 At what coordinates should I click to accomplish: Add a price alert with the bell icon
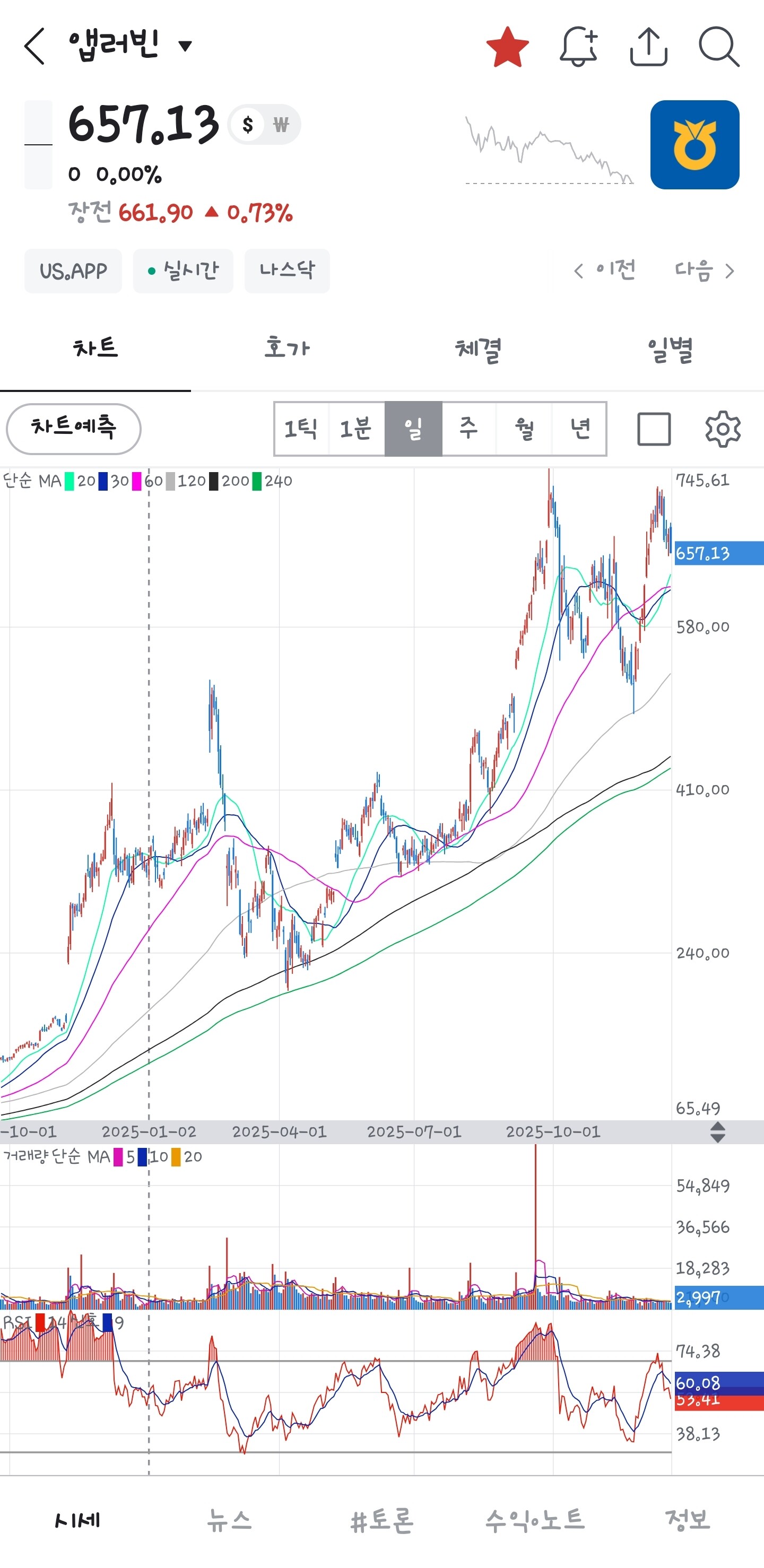[578, 46]
